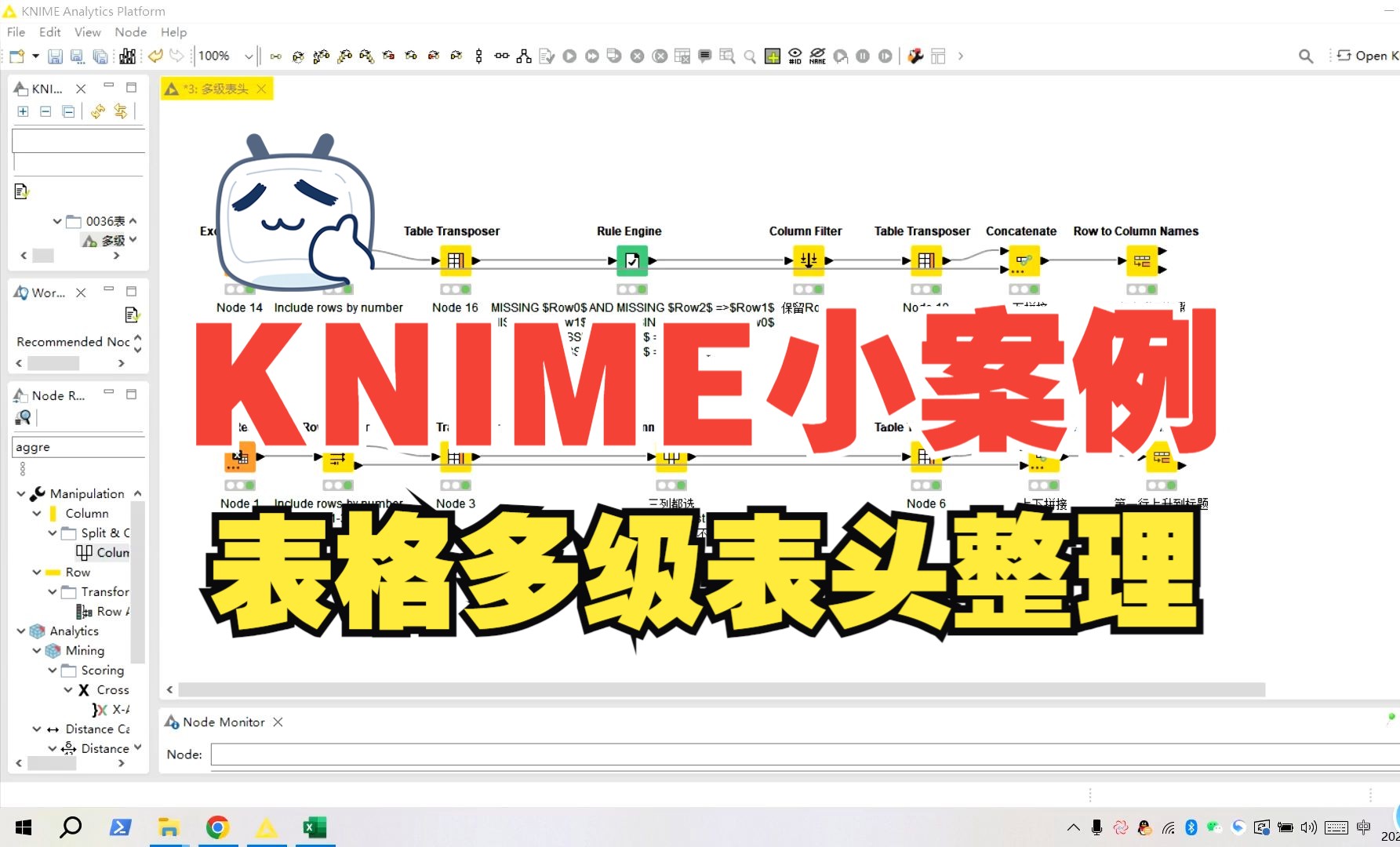Open the Windows taskbar search icon
This screenshot has width=1400, height=847.
point(71,827)
